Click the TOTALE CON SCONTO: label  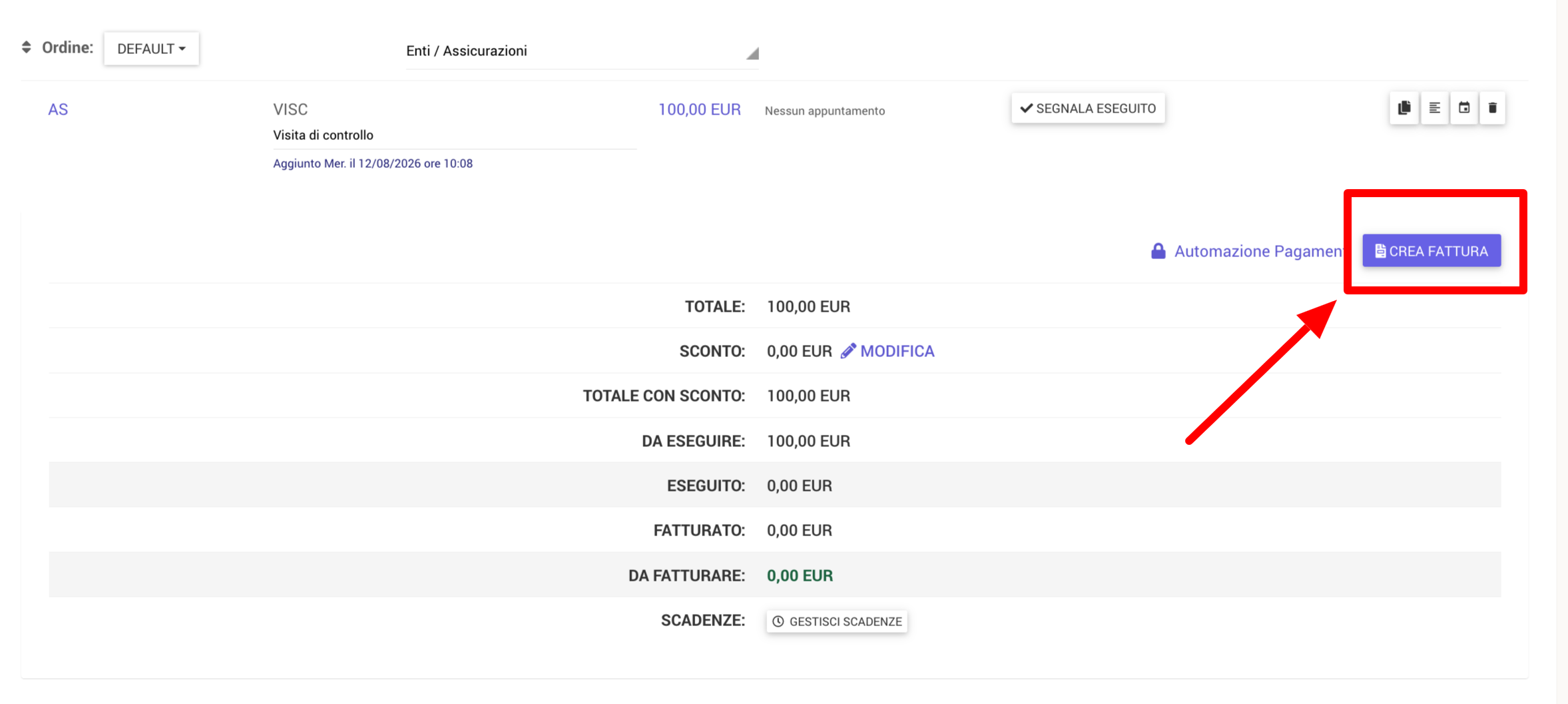(664, 396)
